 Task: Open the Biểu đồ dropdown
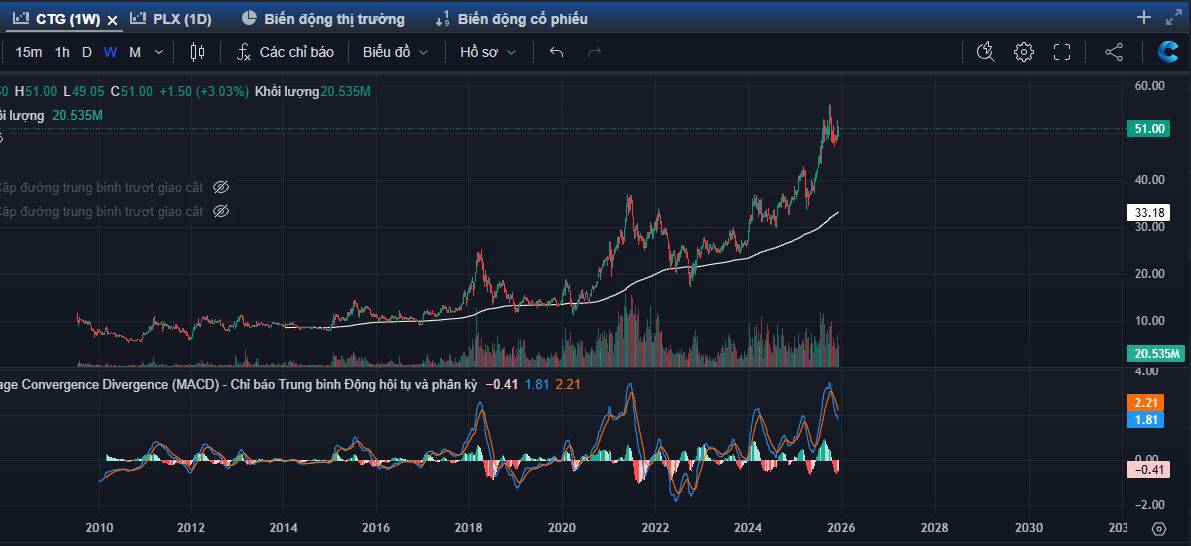coord(395,52)
